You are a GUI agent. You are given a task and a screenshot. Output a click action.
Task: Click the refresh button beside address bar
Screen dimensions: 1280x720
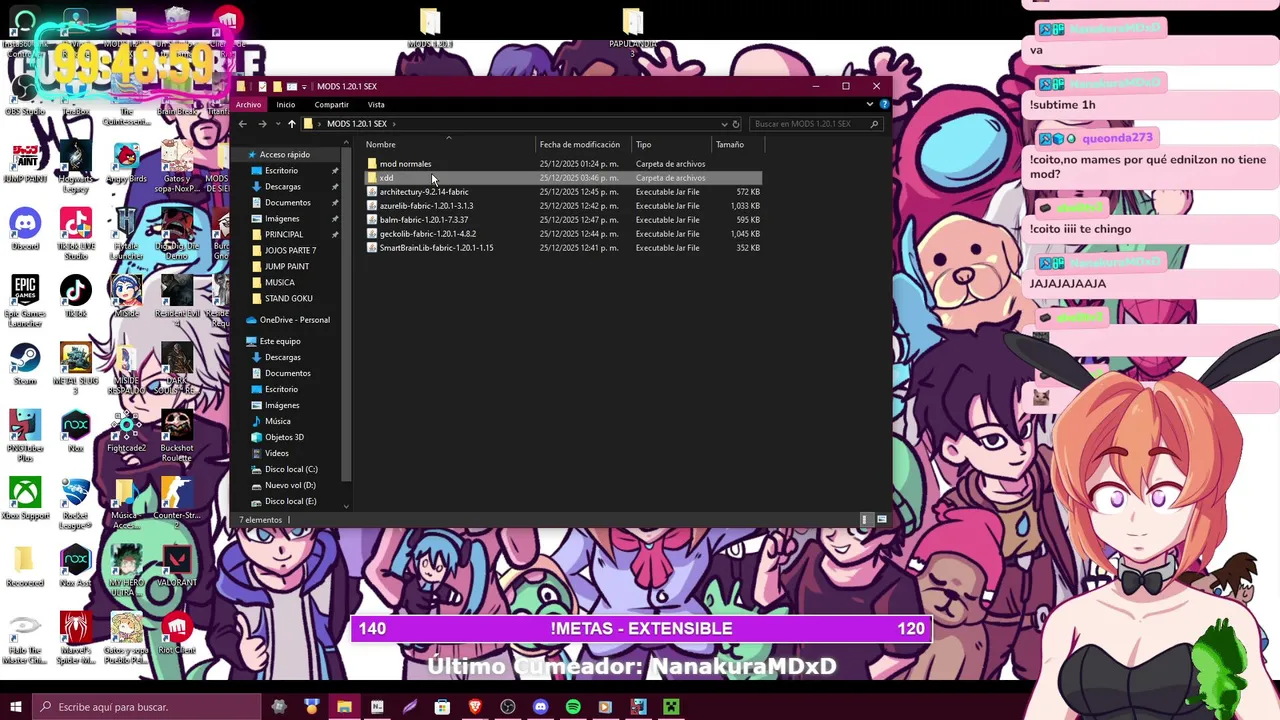[736, 124]
